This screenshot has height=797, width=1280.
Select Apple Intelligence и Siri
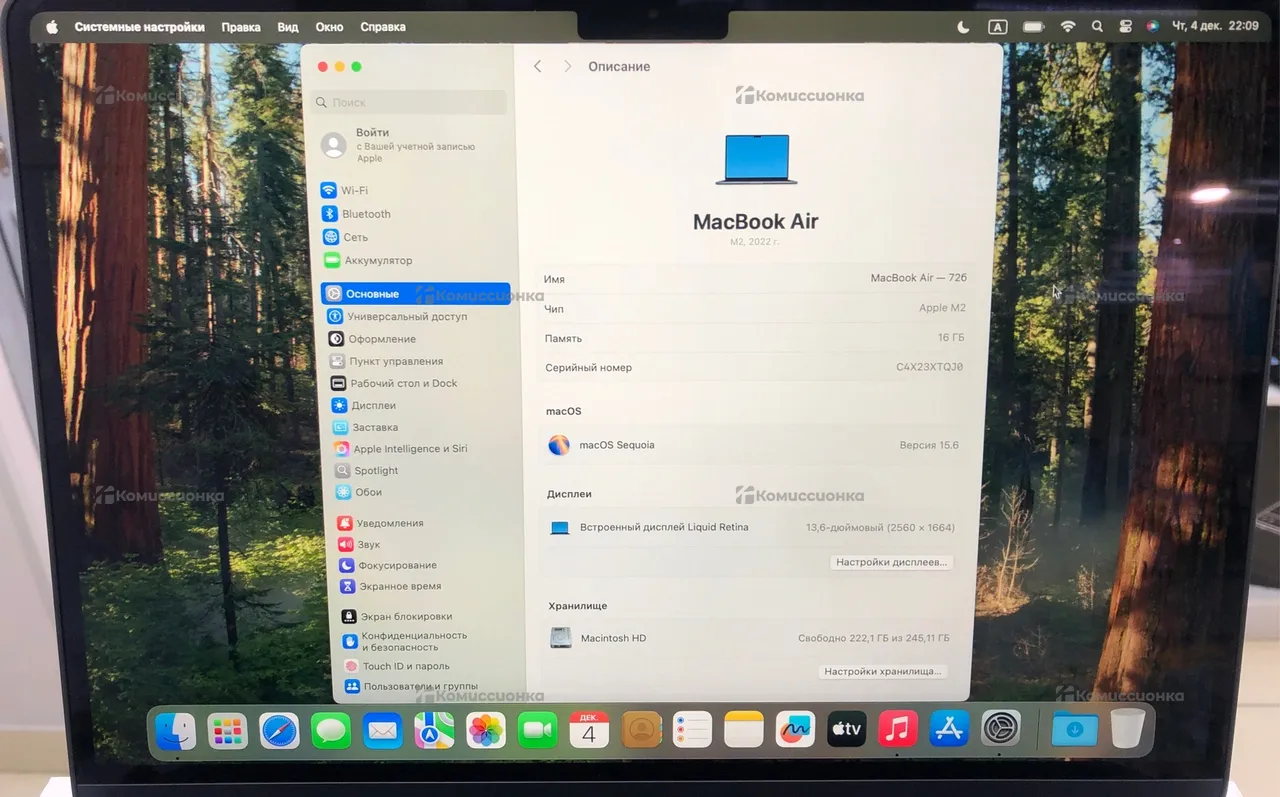click(409, 449)
